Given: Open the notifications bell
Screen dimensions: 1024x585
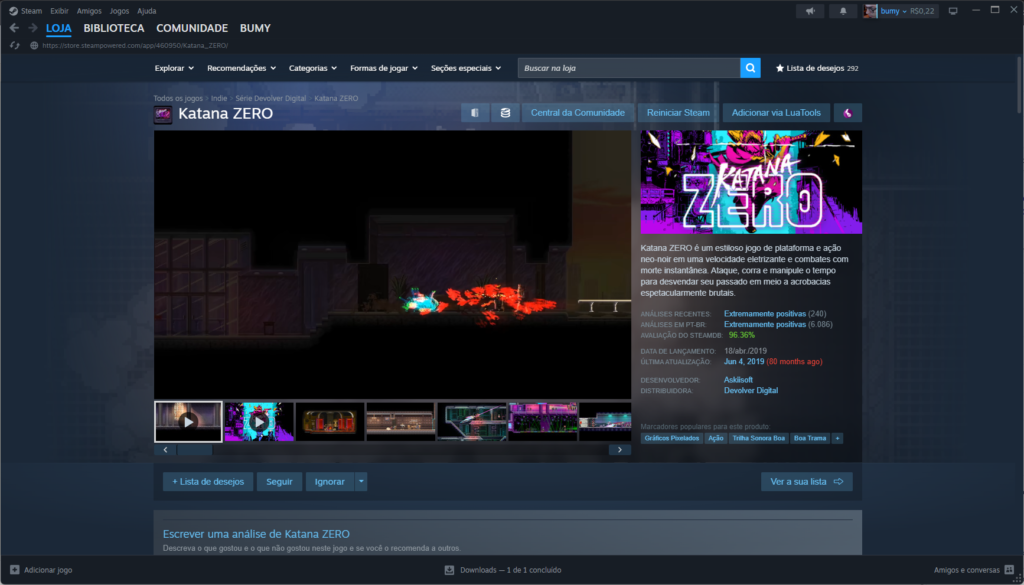Looking at the screenshot, I should coord(842,11).
